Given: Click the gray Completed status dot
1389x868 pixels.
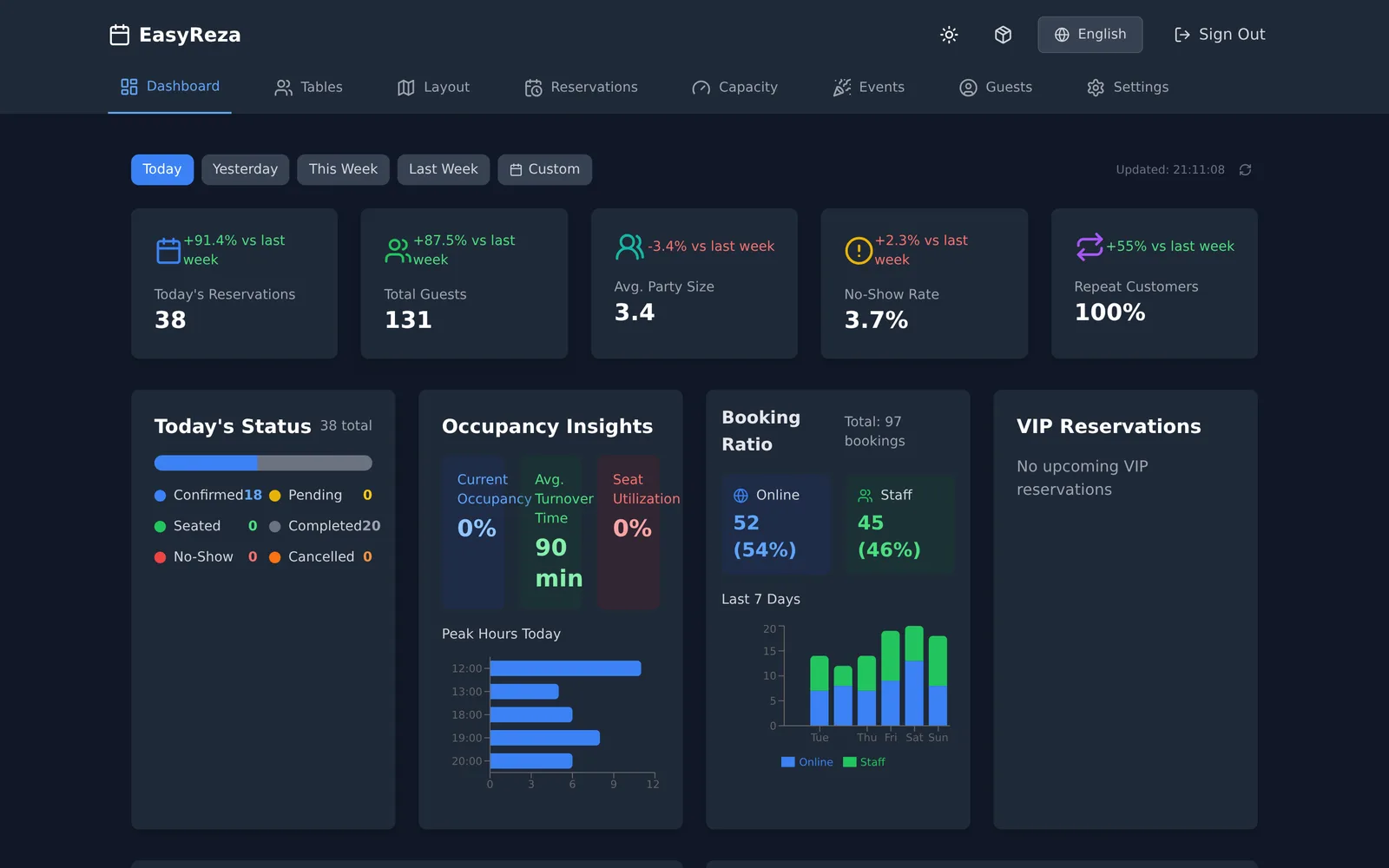Looking at the screenshot, I should [x=275, y=526].
